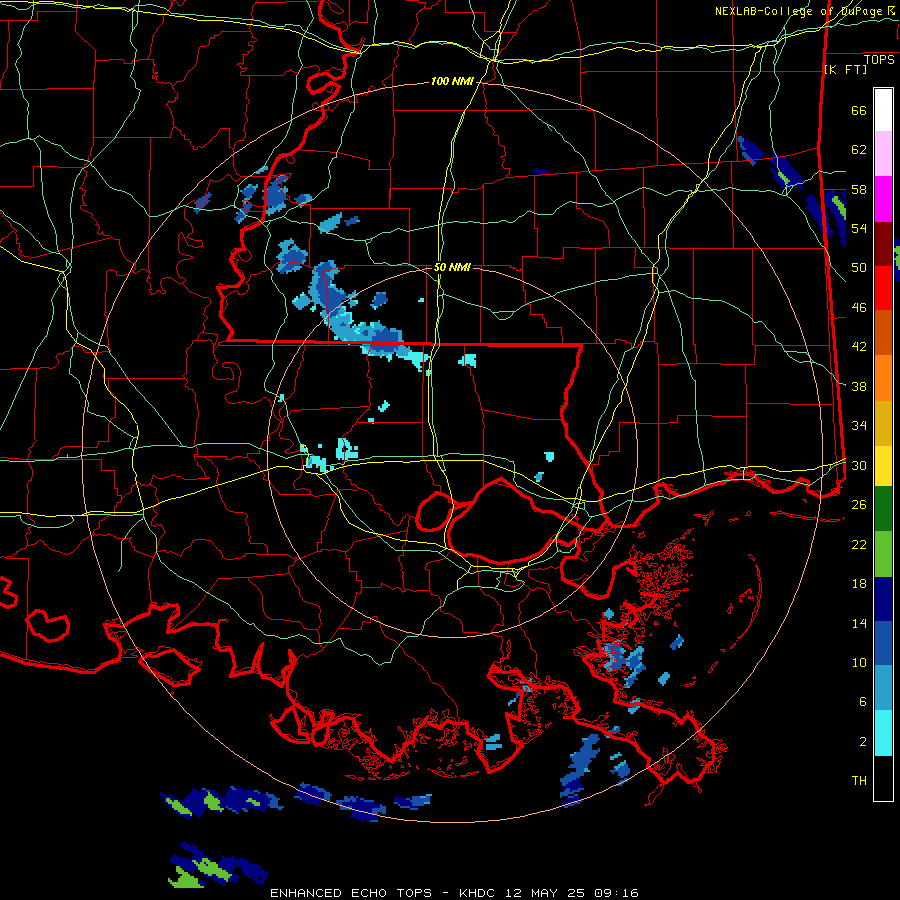Click the legend value 46

pyautogui.click(x=859, y=308)
